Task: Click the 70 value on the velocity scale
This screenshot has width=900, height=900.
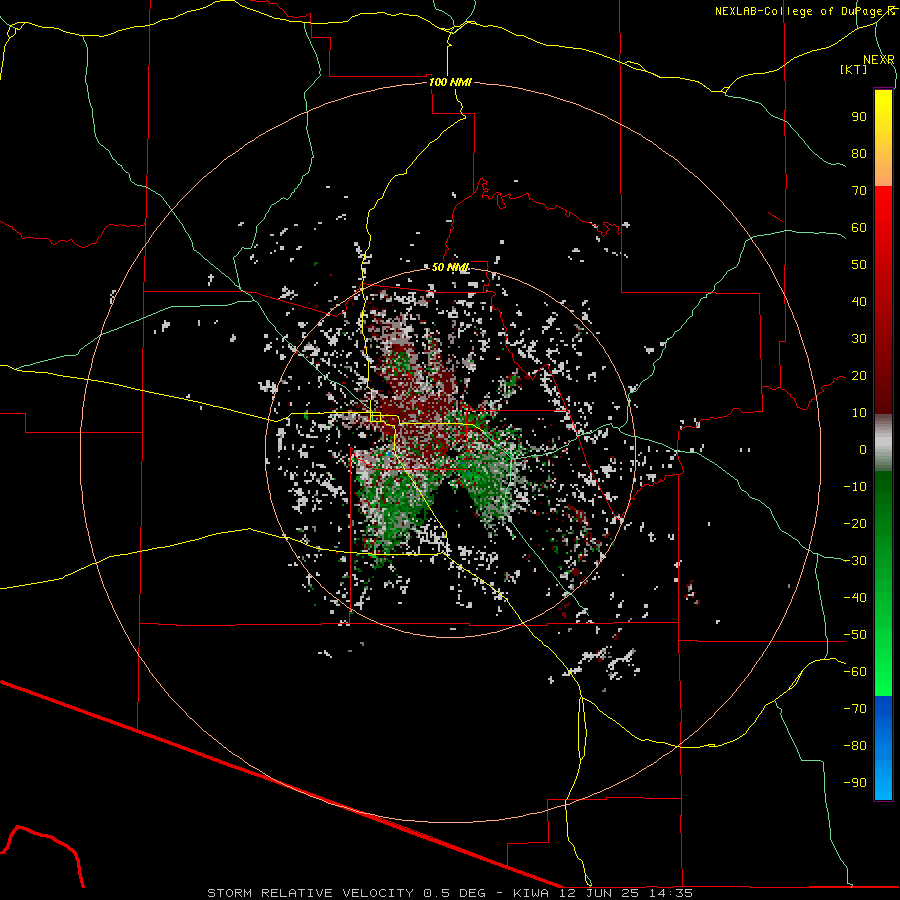Action: [859, 191]
